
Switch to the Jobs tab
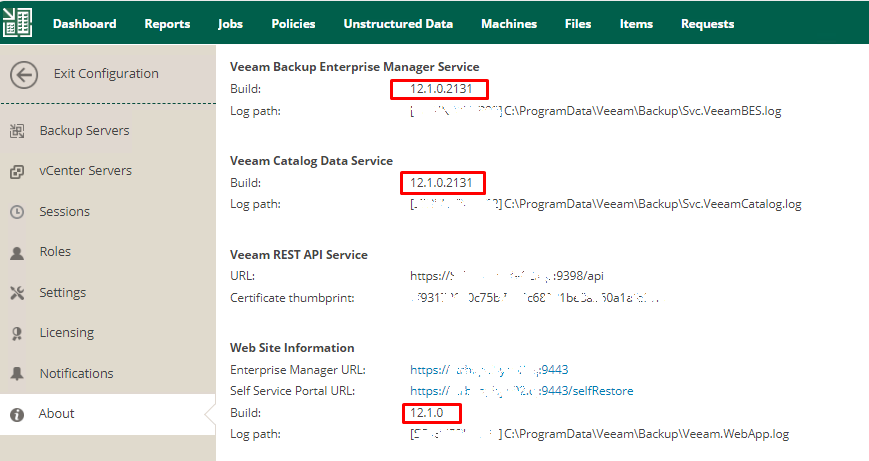[x=230, y=24]
